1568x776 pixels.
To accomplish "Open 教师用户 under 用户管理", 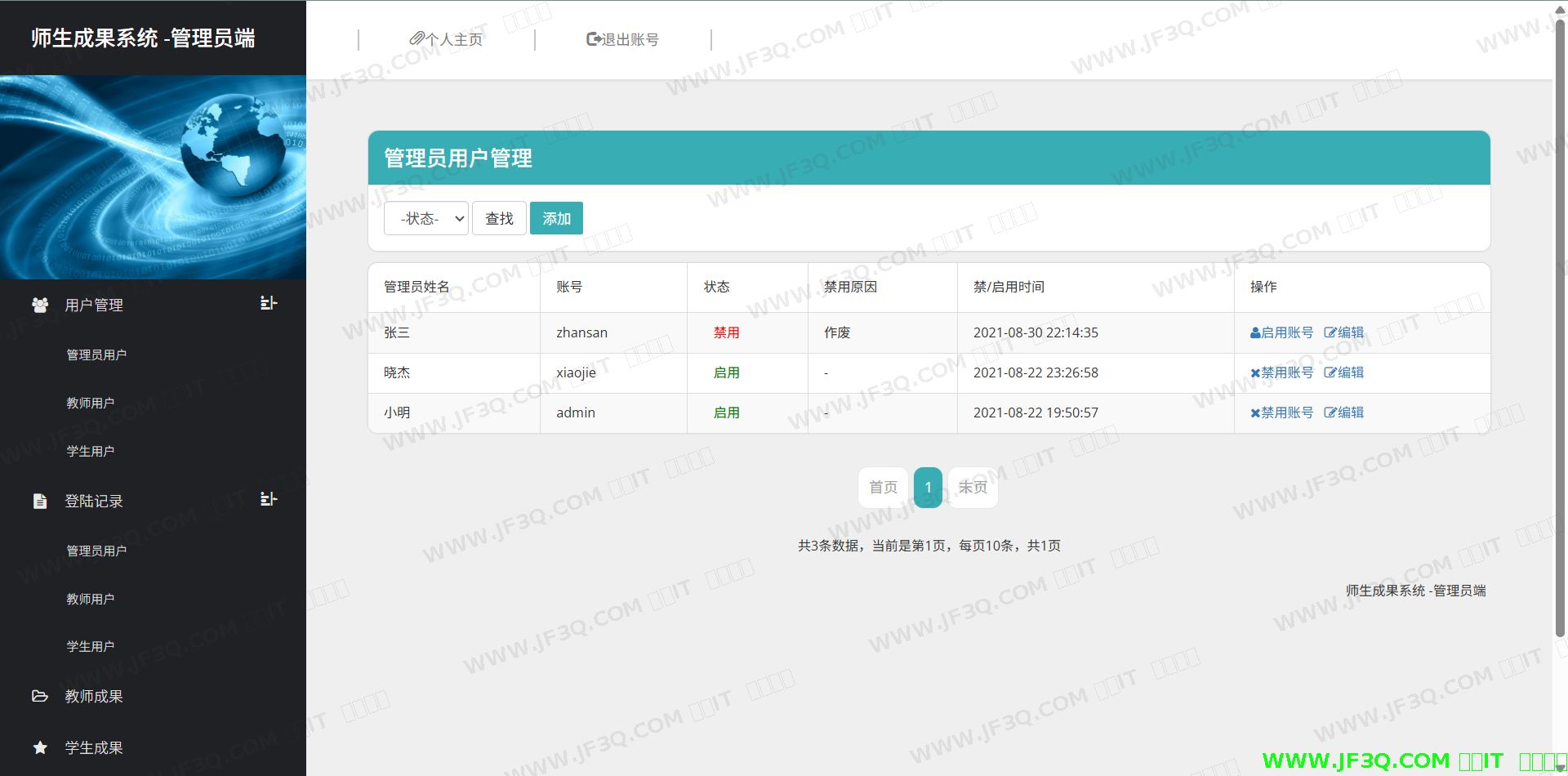I will [91, 403].
